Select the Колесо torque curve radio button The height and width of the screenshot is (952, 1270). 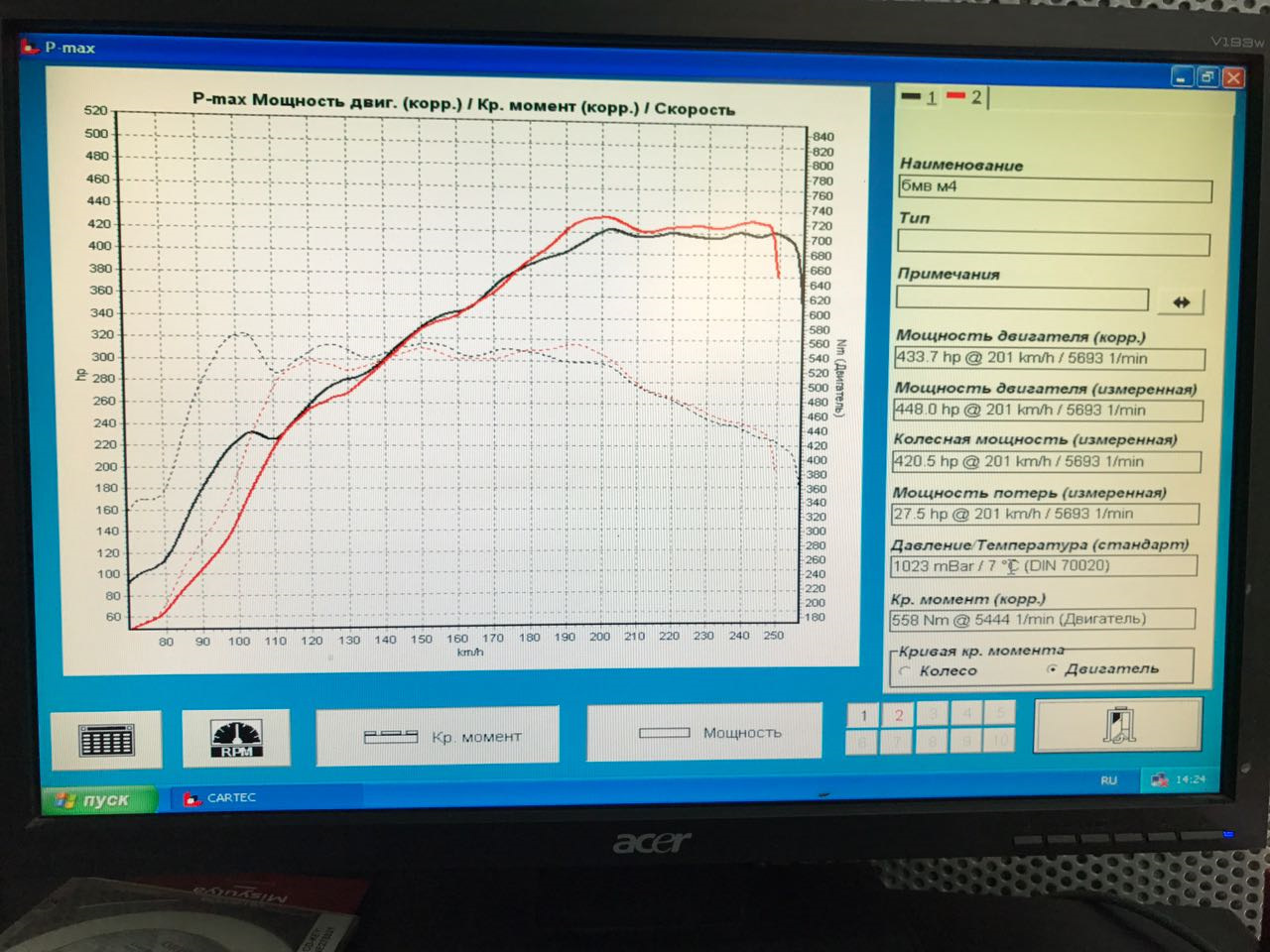click(x=905, y=671)
